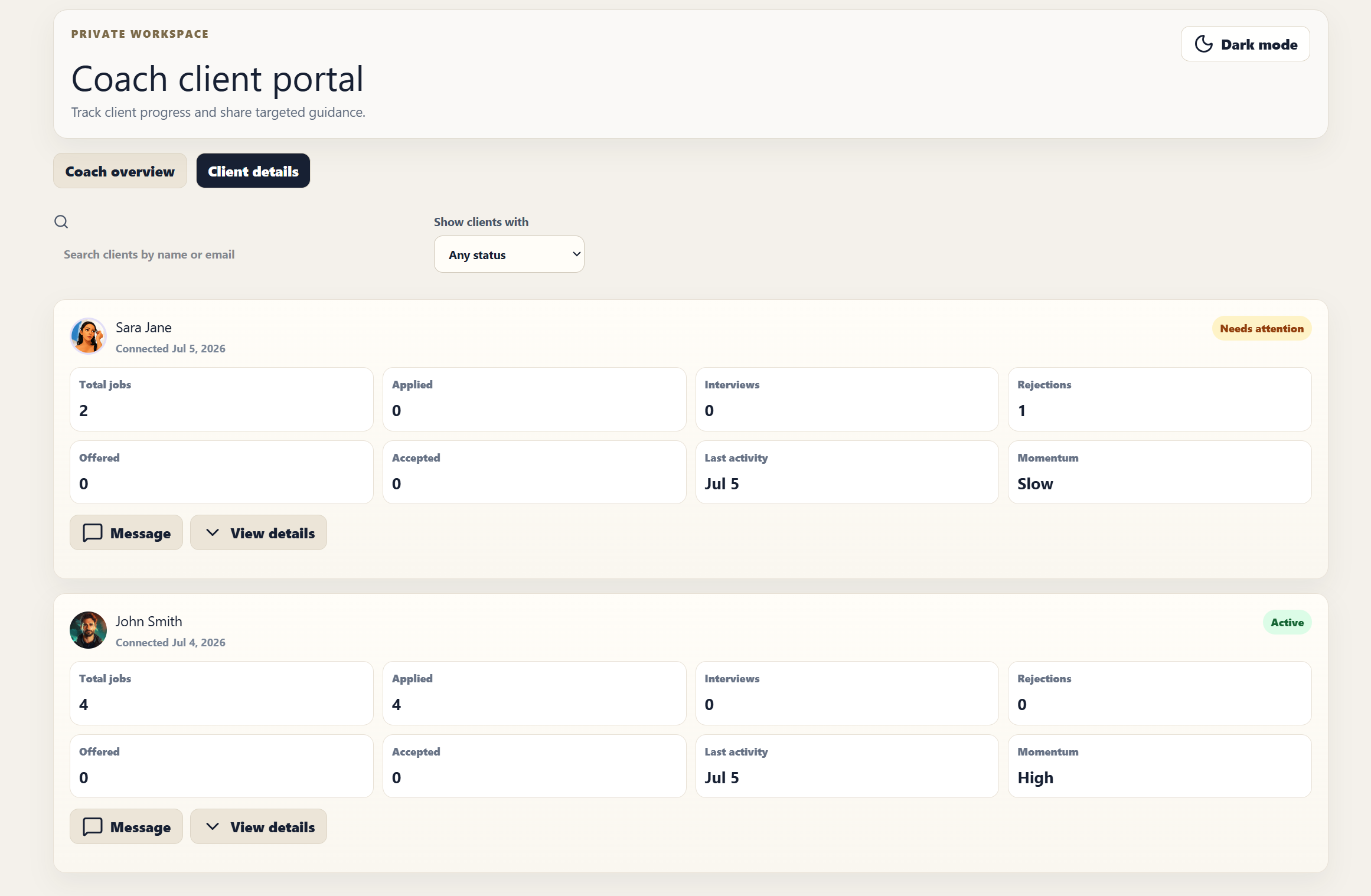This screenshot has width=1371, height=896.
Task: Click chat bubble icon in John Smith's Message button
Action: (x=93, y=826)
